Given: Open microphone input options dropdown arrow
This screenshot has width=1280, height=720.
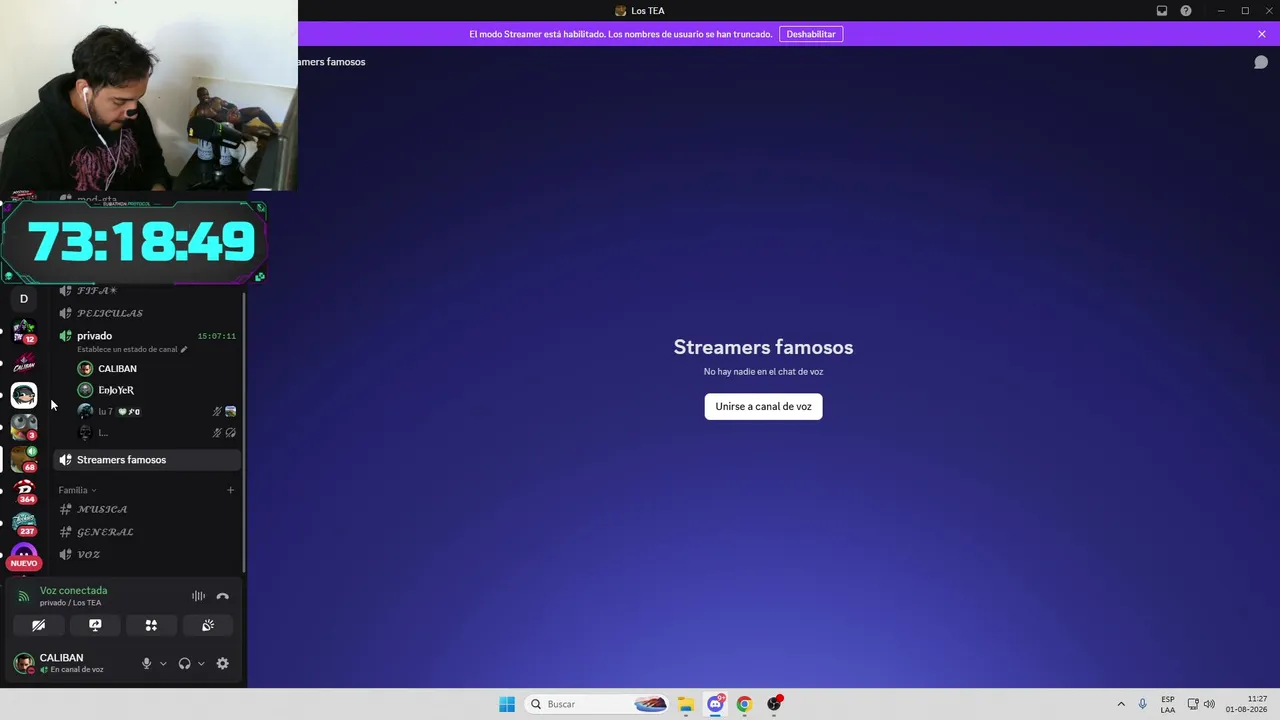Looking at the screenshot, I should point(163,663).
